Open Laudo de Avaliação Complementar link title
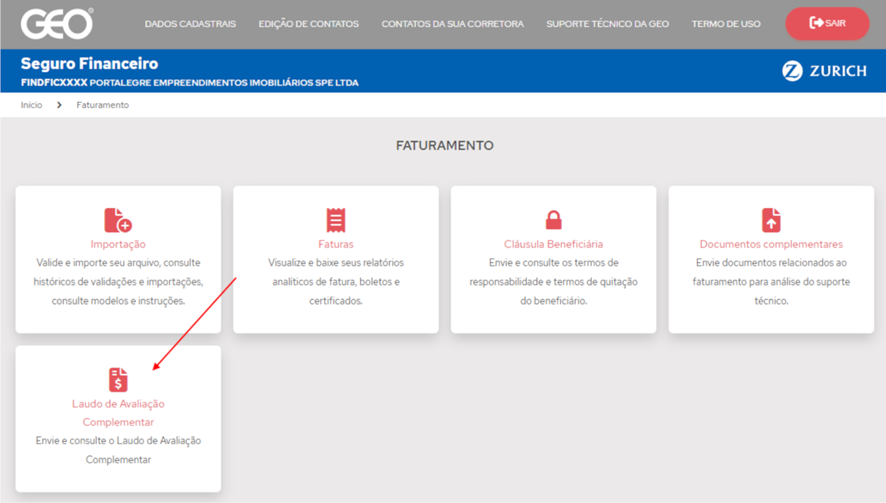Image resolution: width=886 pixels, height=503 pixels. click(x=118, y=413)
